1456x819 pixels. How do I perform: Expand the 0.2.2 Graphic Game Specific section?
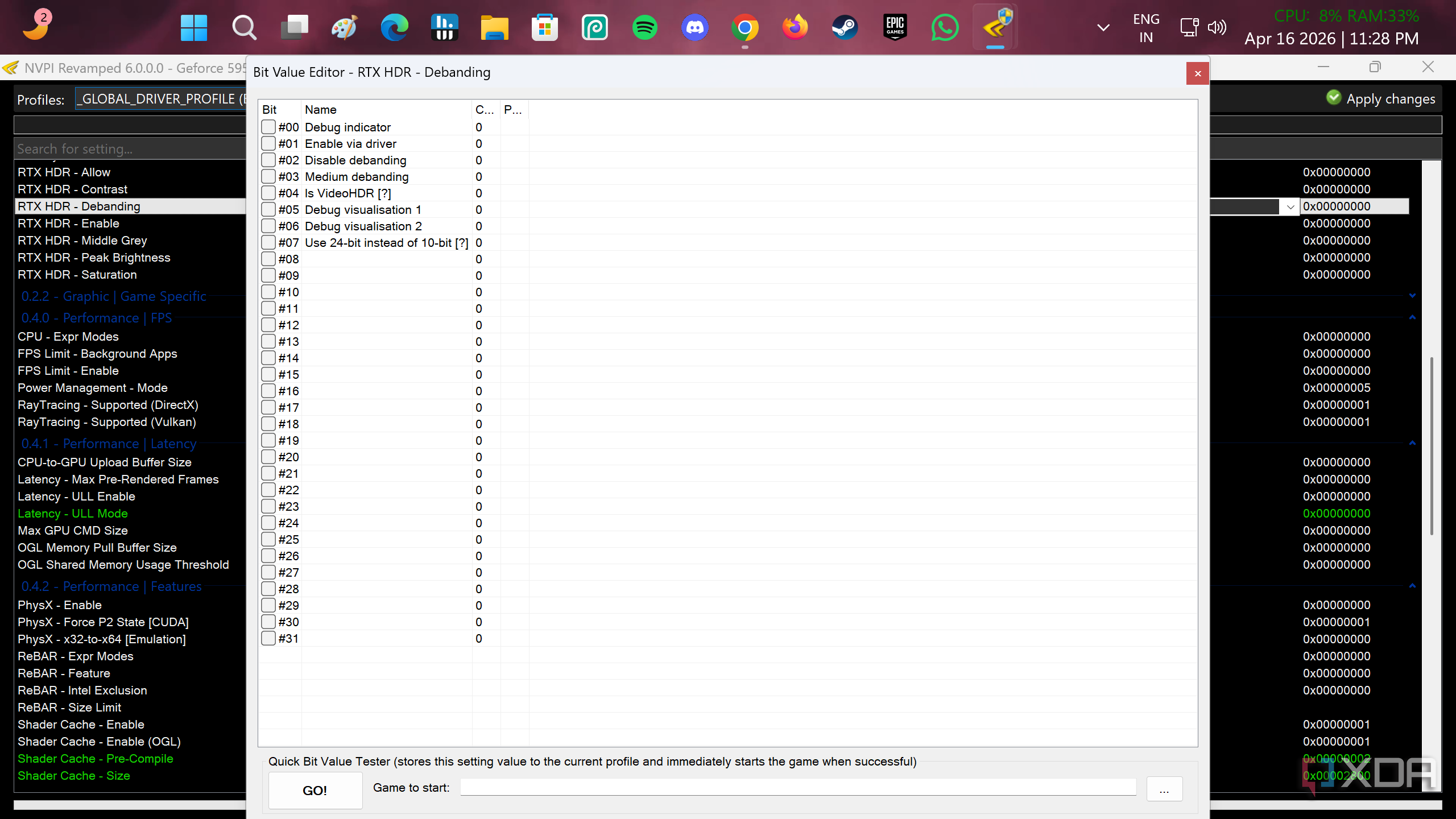pos(1413,296)
